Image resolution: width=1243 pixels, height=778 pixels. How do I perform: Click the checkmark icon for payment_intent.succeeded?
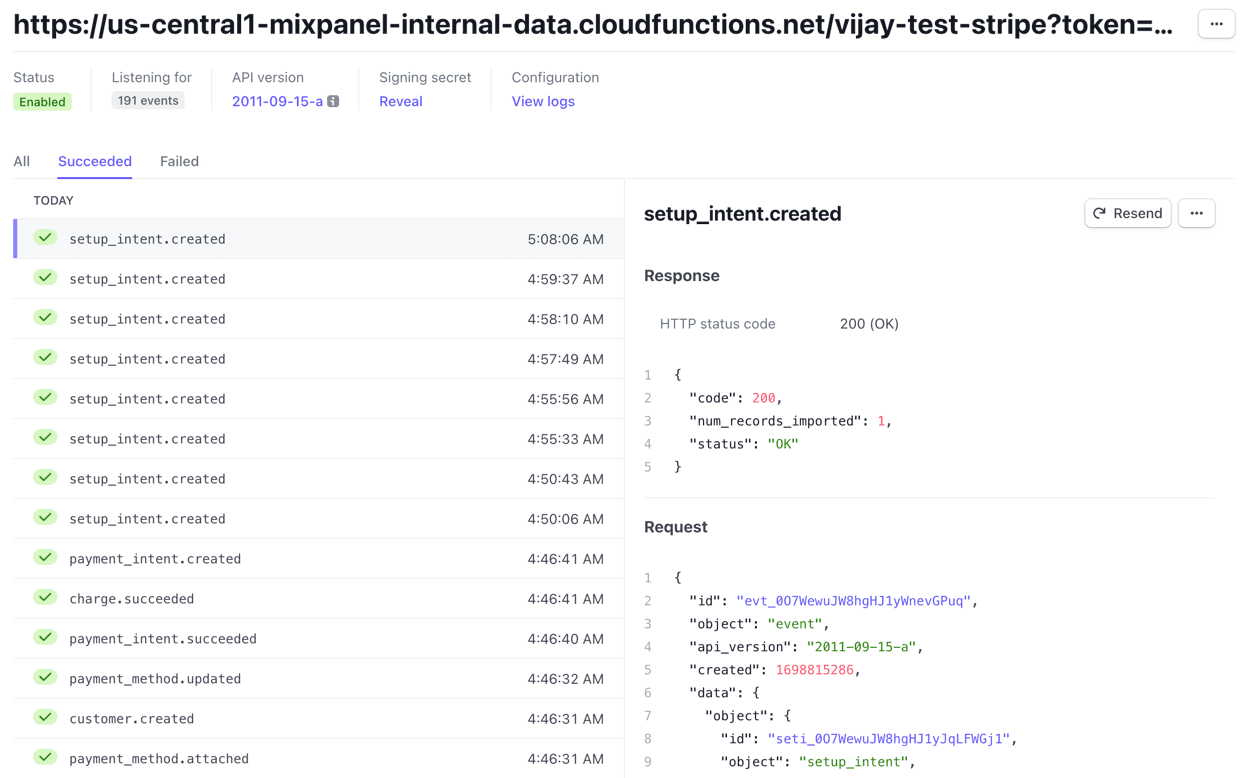coord(45,638)
